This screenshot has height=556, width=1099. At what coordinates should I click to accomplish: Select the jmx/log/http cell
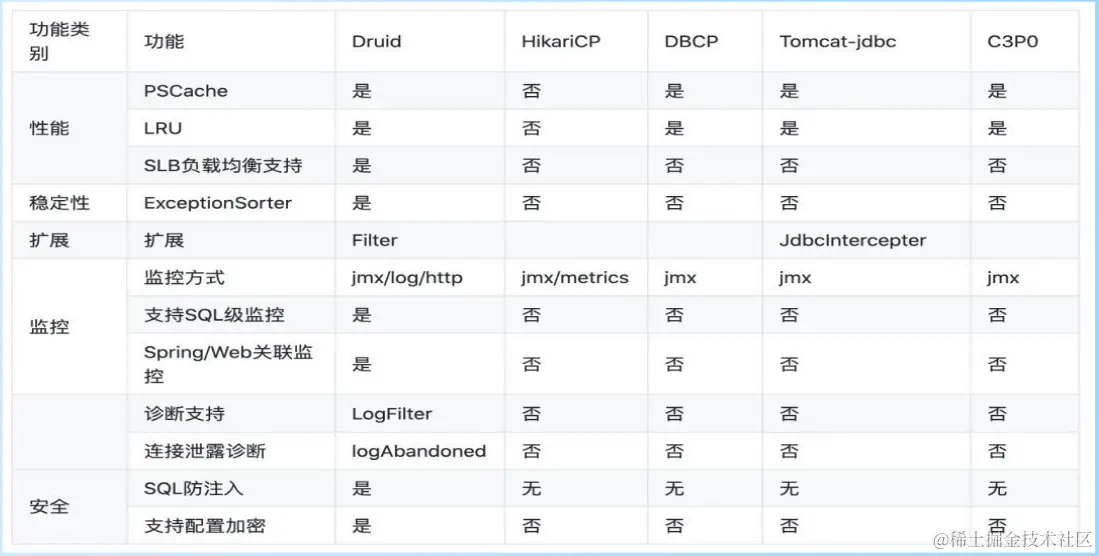[x=419, y=278]
